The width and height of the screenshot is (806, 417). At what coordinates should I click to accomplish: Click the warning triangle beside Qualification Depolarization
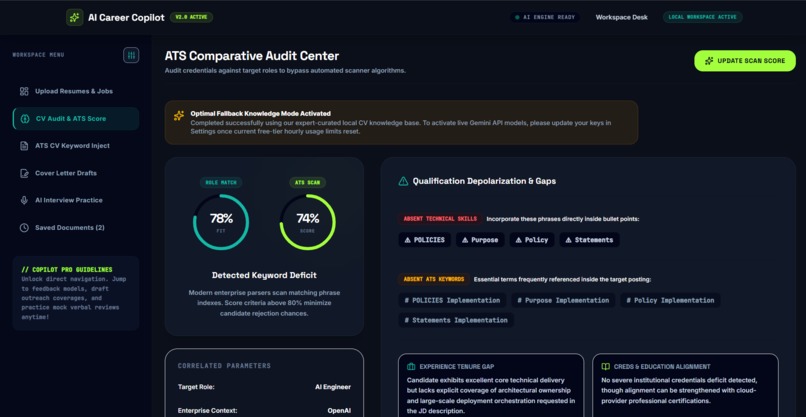pos(404,181)
